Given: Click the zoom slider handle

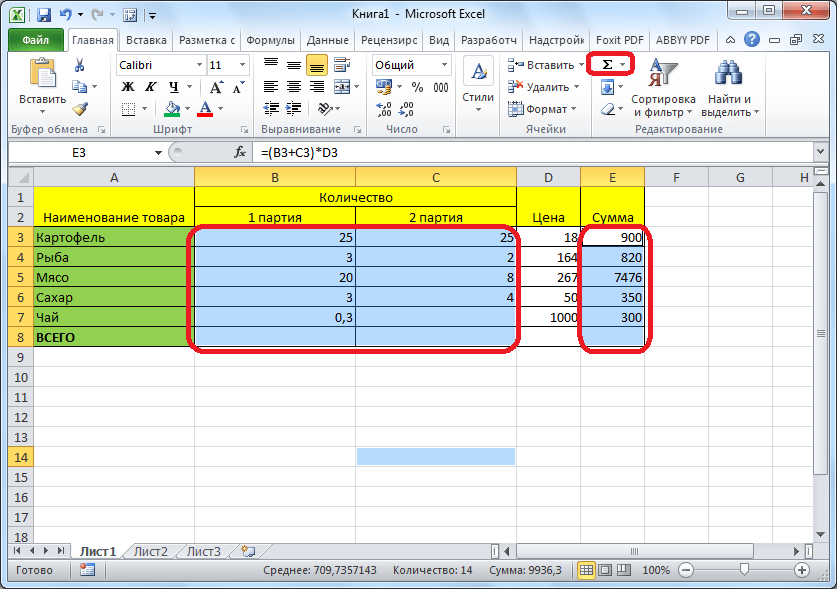Looking at the screenshot, I should pos(743,570).
